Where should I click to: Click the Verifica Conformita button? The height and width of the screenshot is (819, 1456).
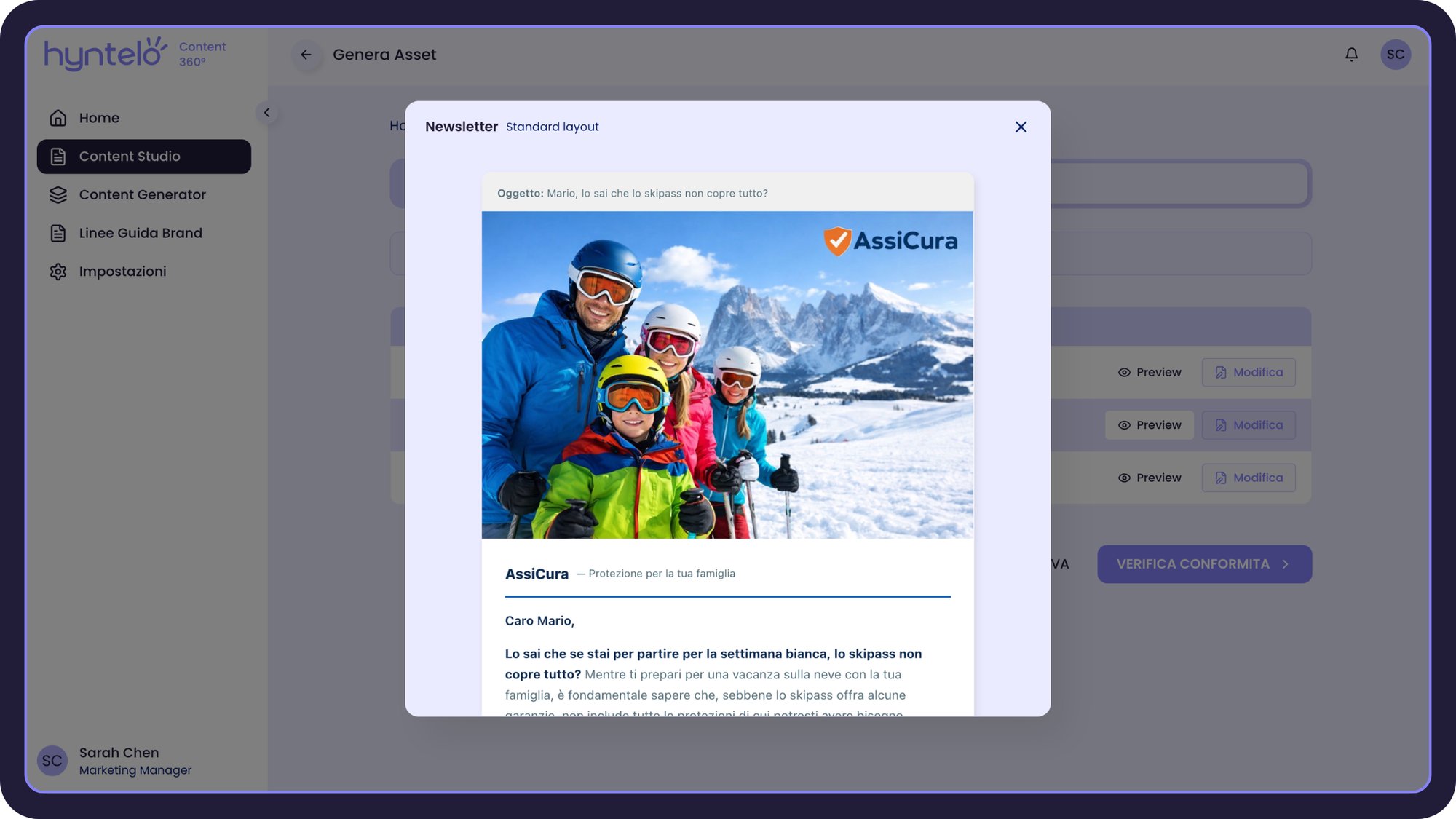tap(1204, 564)
